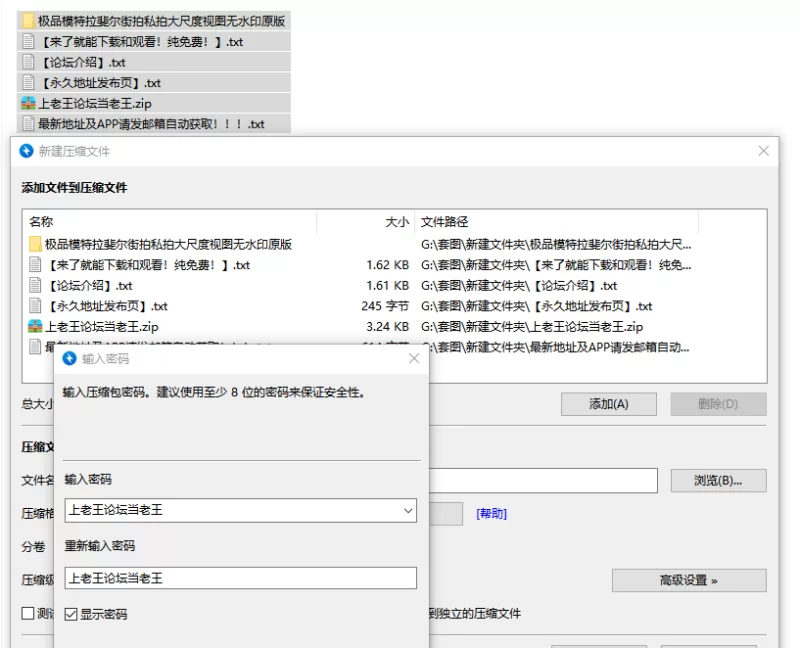The width and height of the screenshot is (800, 648).
Task: Expand the 高级设置 » options
Action: [x=689, y=580]
